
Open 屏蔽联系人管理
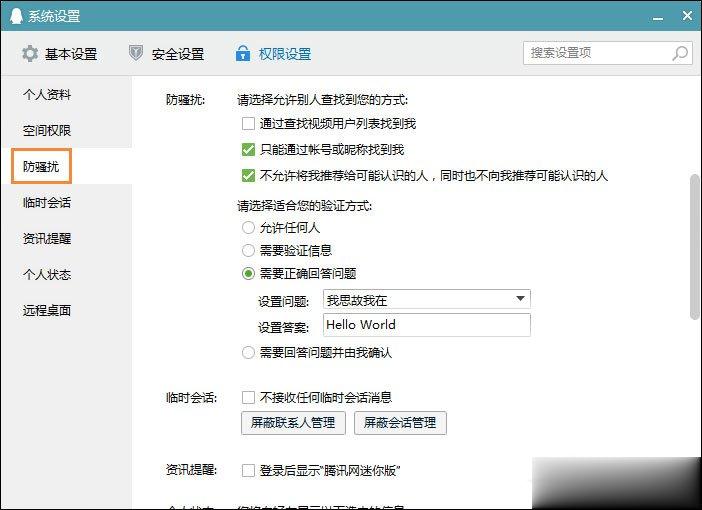293,423
